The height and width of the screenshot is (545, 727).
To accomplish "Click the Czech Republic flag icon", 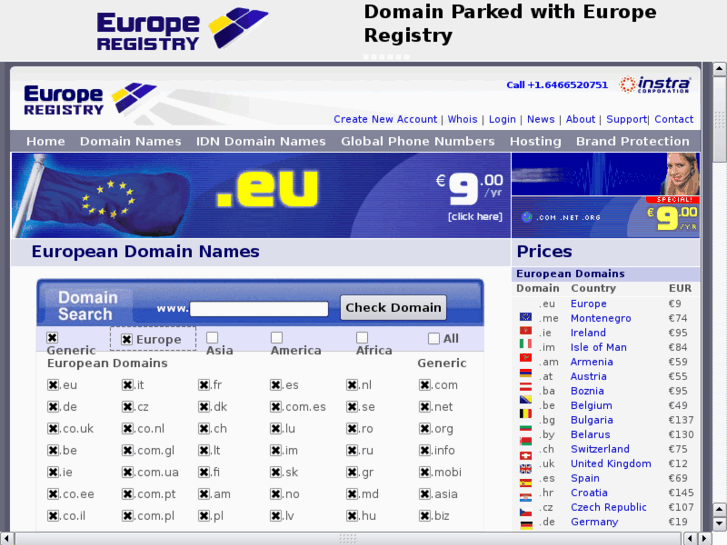I will [x=525, y=512].
